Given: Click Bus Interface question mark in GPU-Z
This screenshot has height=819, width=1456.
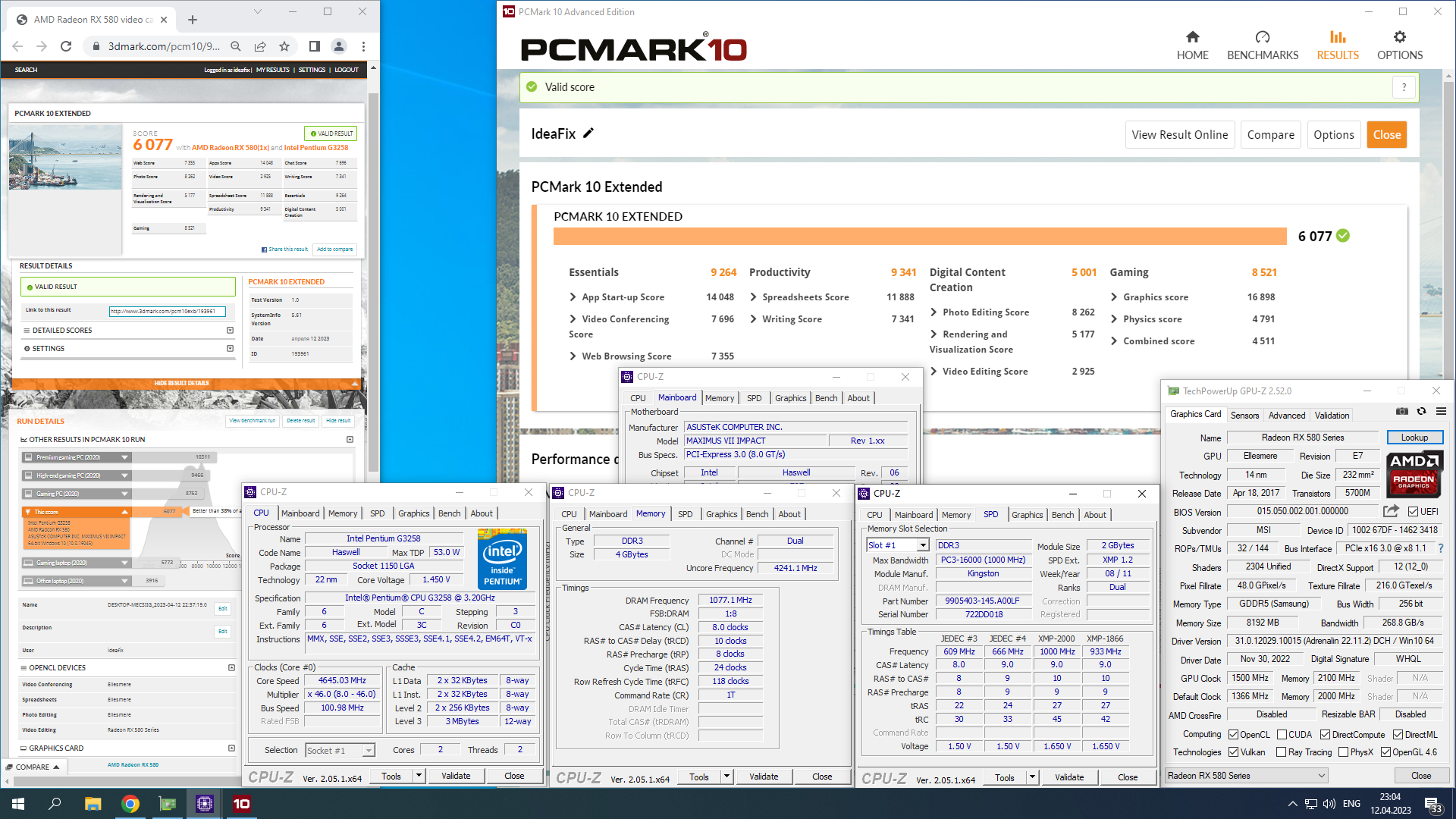Looking at the screenshot, I should [x=1441, y=548].
